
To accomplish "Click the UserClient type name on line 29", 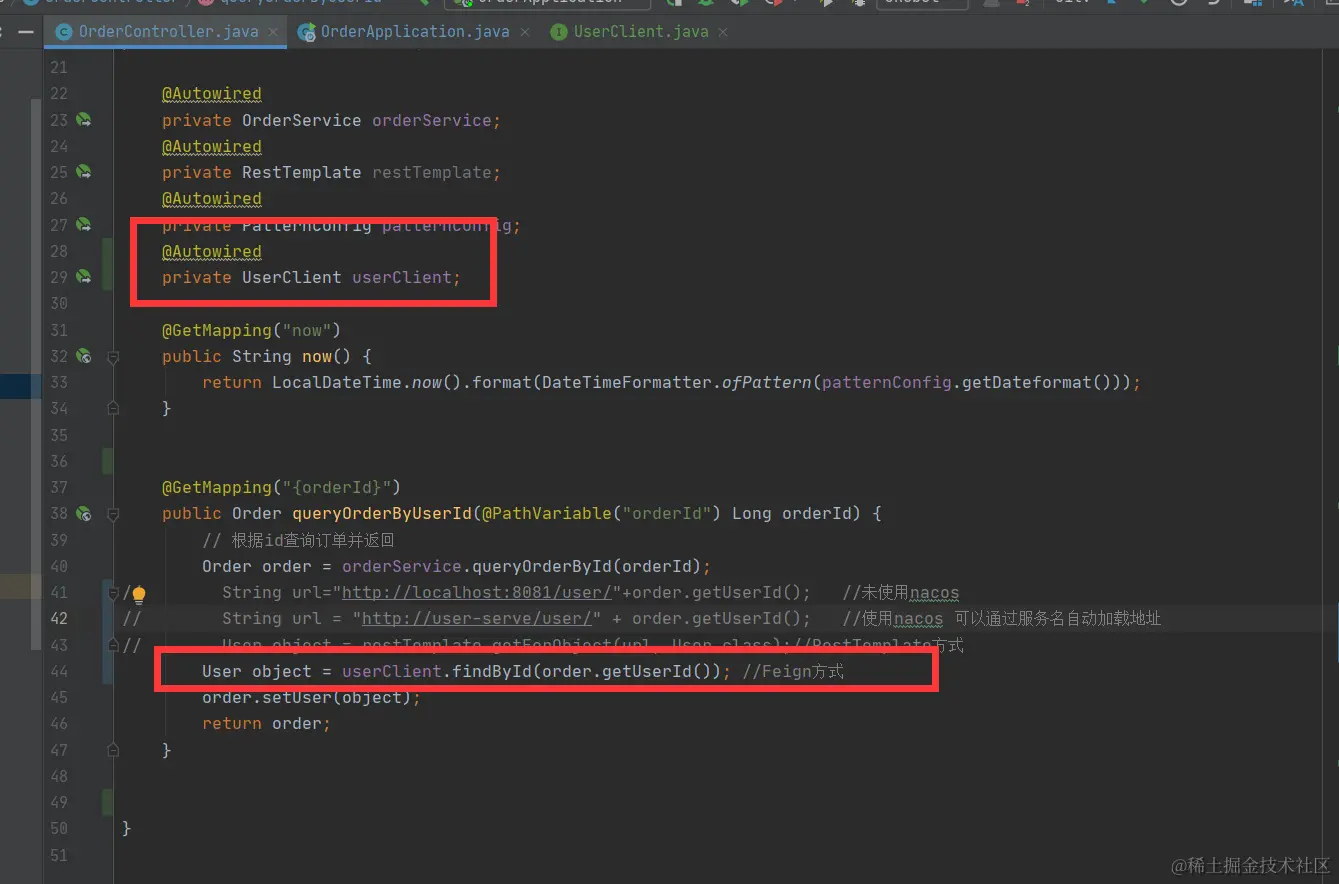I will (x=292, y=277).
